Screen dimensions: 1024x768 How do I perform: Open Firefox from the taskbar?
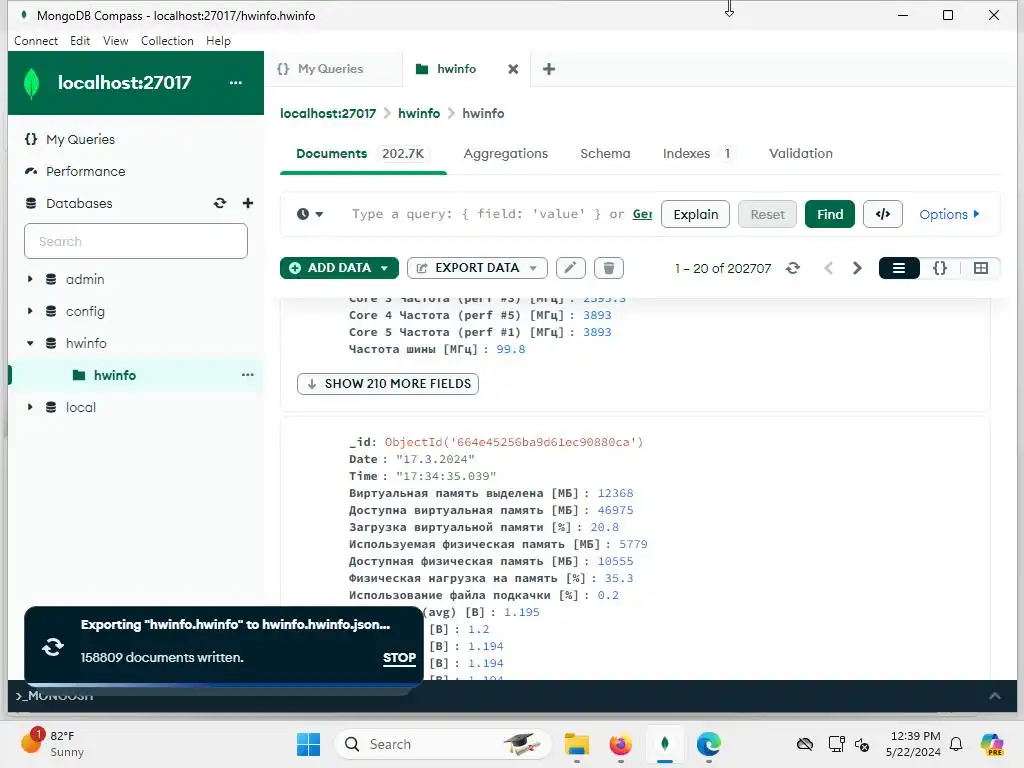point(620,744)
